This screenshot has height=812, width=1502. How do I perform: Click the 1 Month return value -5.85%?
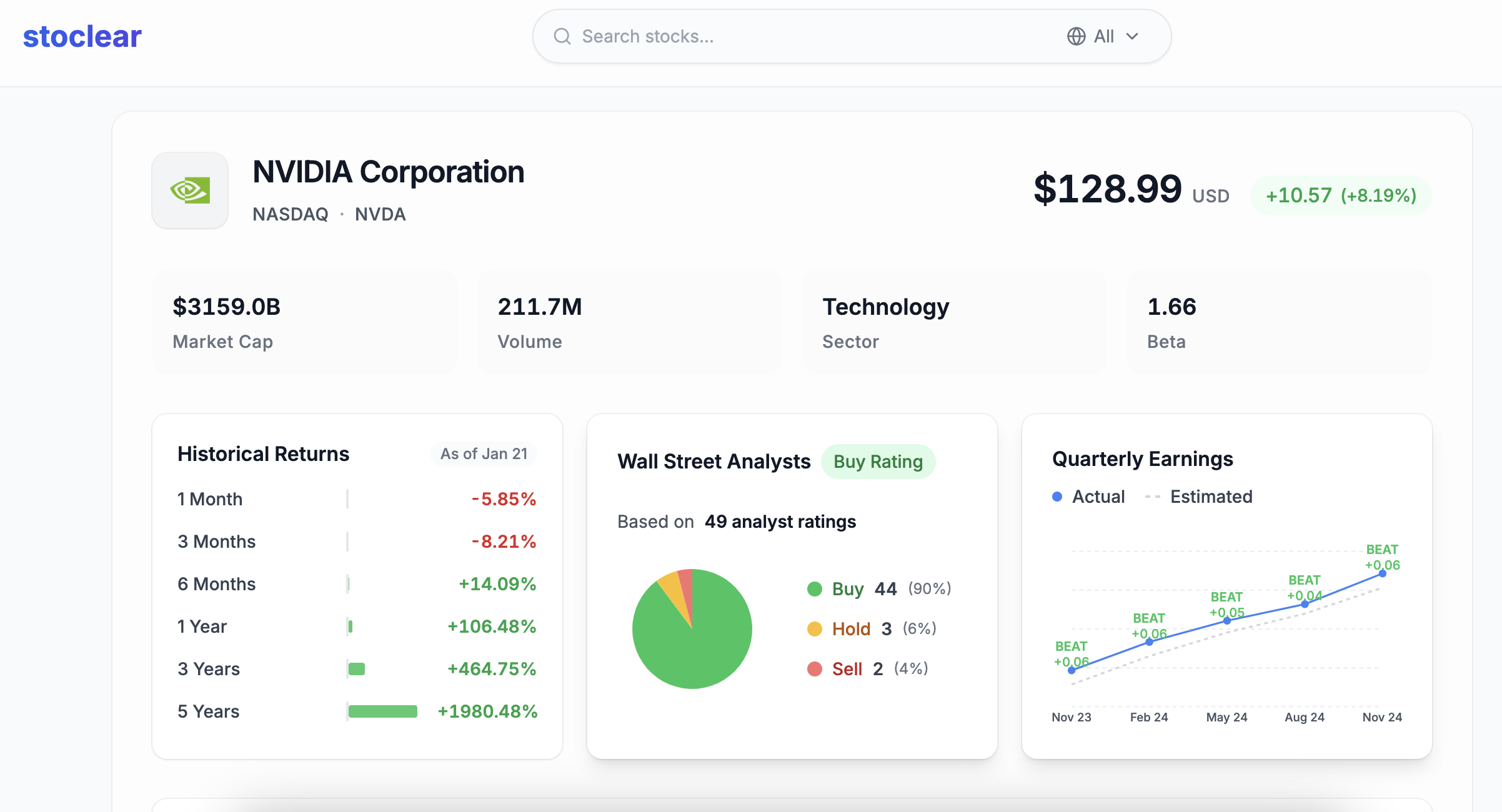504,499
